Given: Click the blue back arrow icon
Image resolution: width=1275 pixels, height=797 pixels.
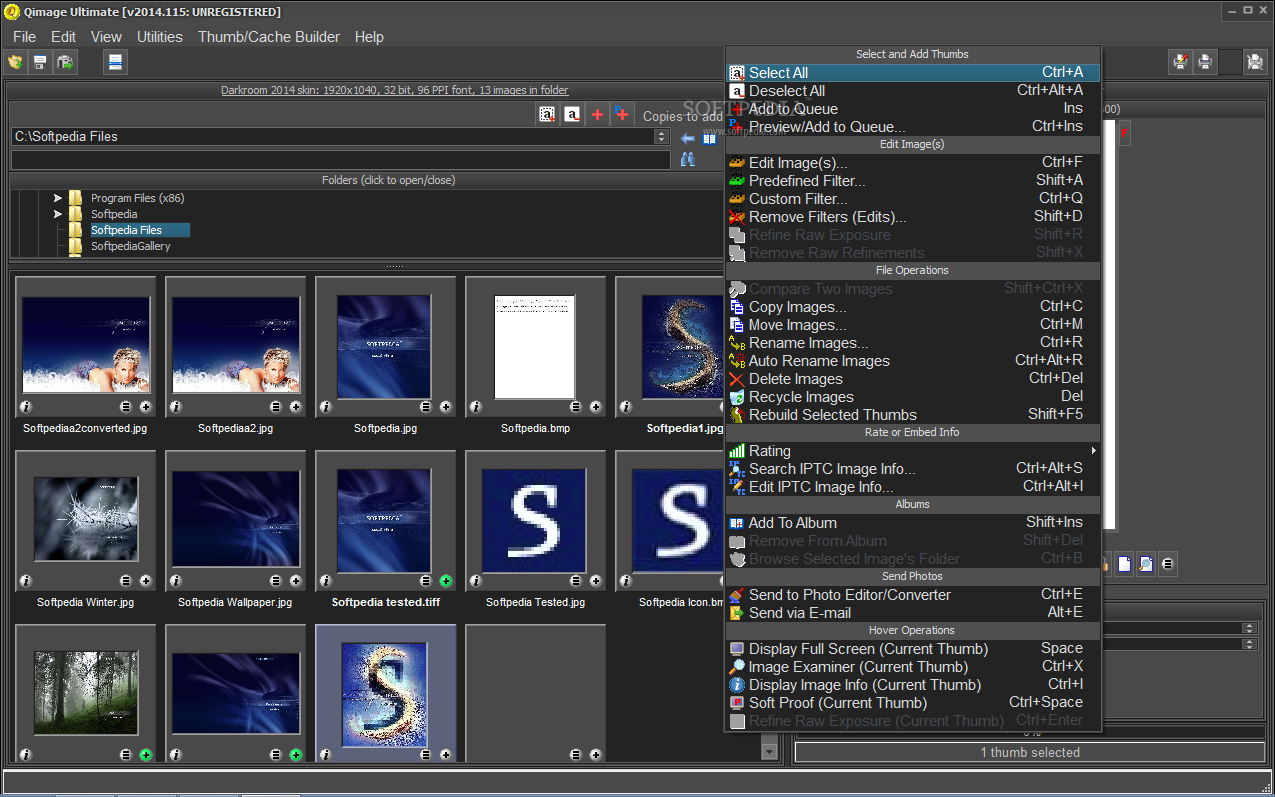Looking at the screenshot, I should click(688, 138).
